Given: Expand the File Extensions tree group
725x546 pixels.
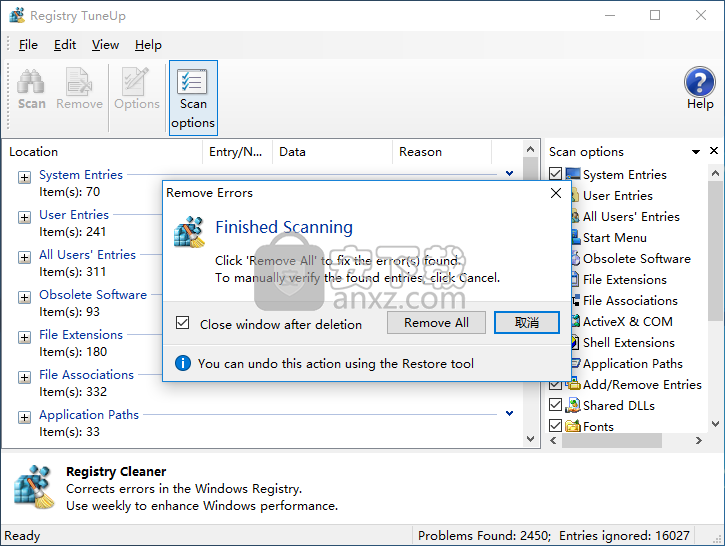Looking at the screenshot, I should tap(24, 337).
